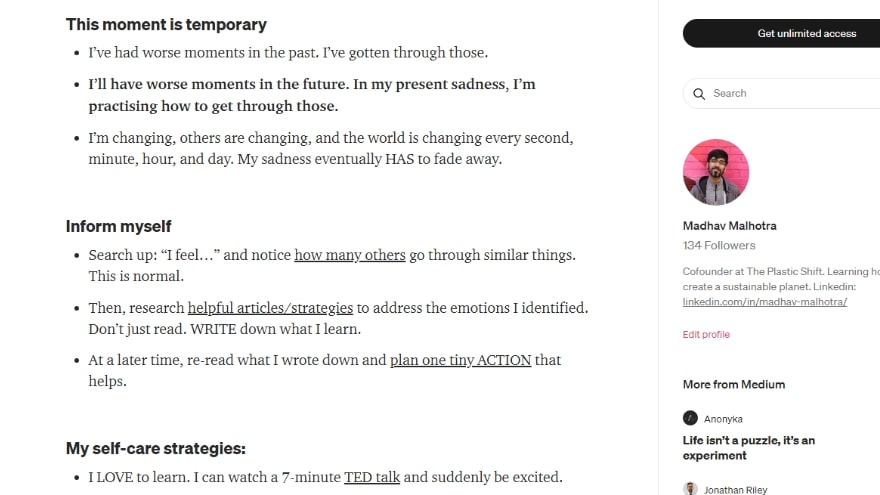Click the Edit profile link

click(706, 334)
